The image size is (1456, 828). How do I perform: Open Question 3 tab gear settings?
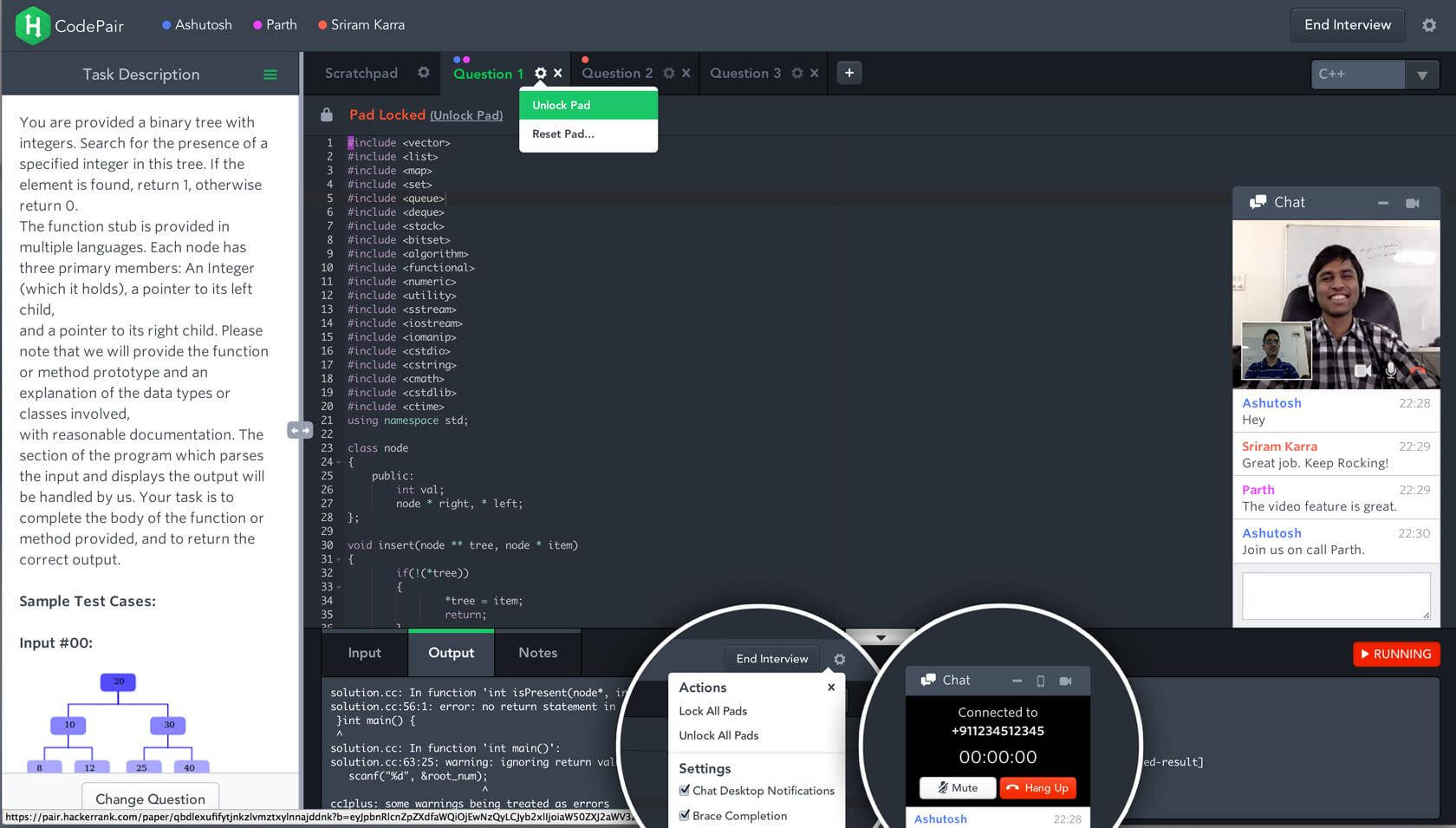click(x=797, y=74)
